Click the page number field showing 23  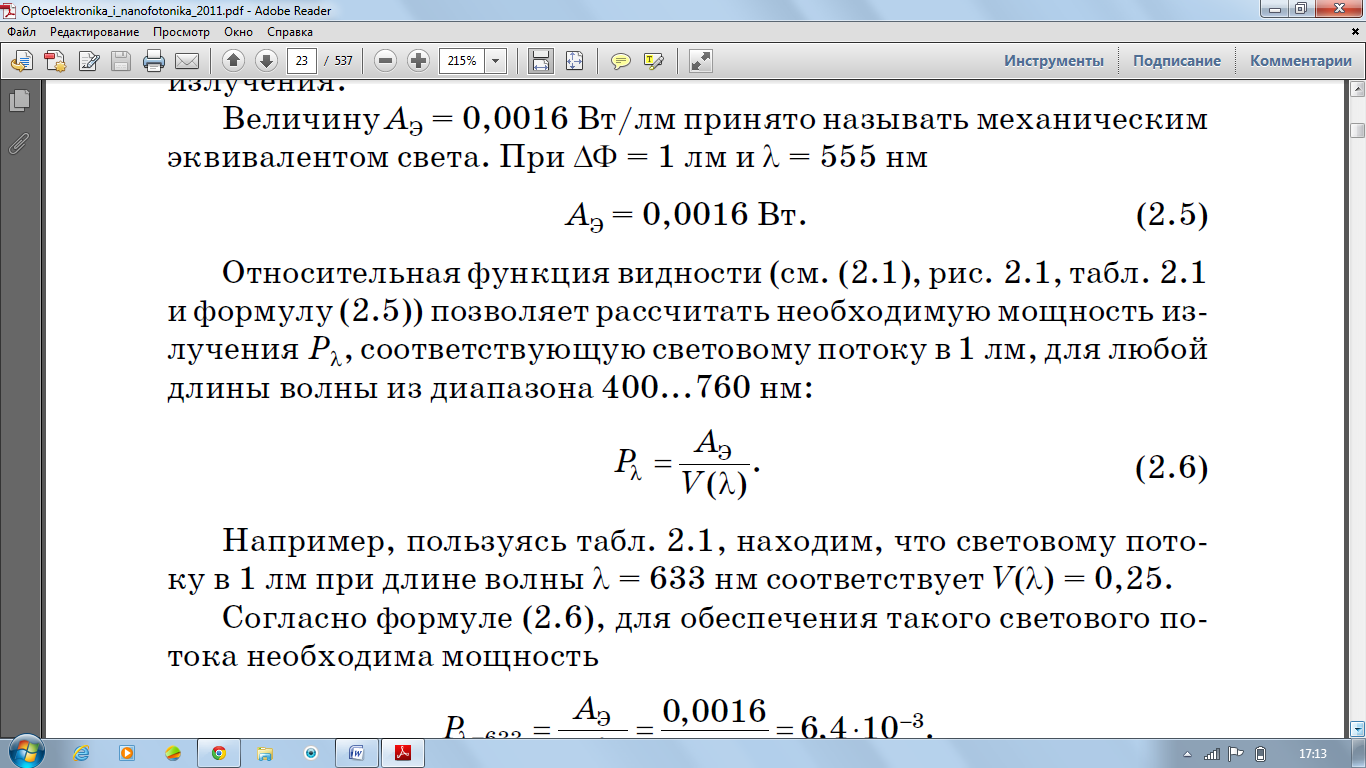click(x=302, y=61)
